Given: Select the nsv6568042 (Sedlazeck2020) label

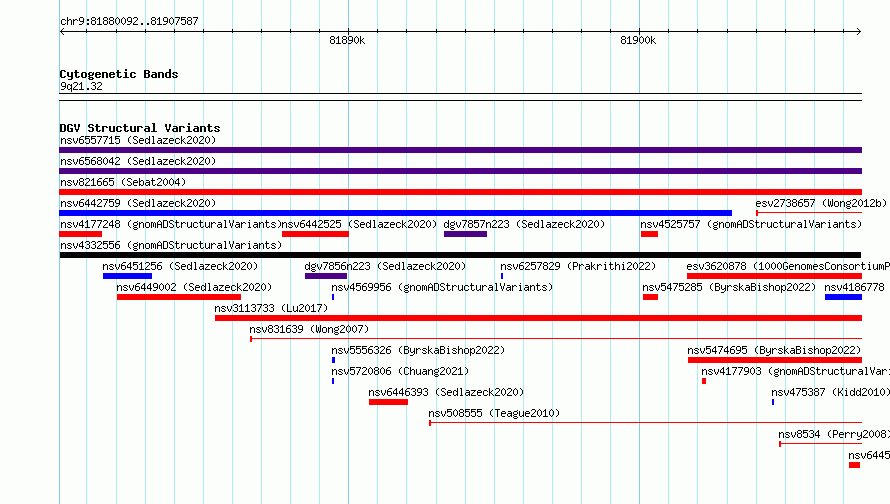Looking at the screenshot, I should click(138, 161).
